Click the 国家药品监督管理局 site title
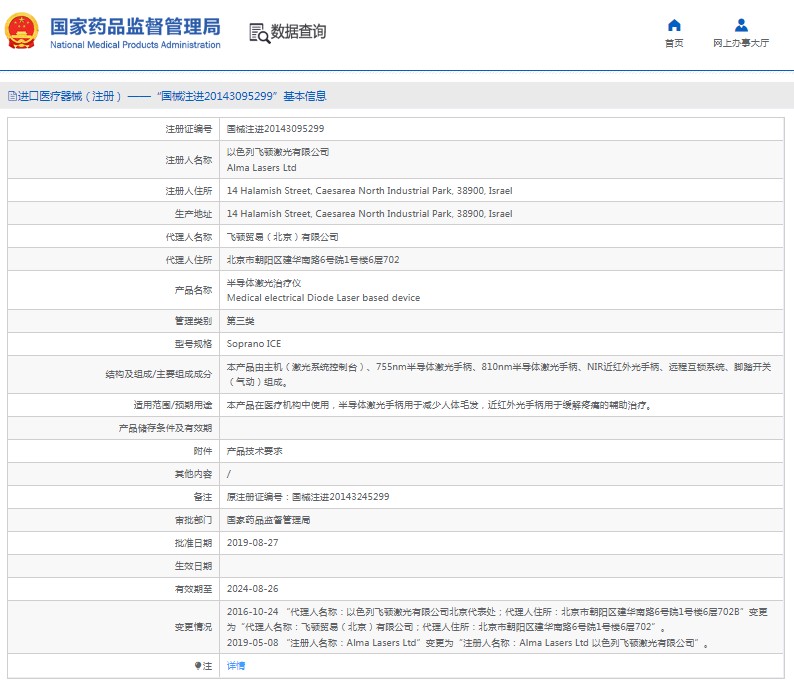The image size is (794, 682). [x=135, y=27]
